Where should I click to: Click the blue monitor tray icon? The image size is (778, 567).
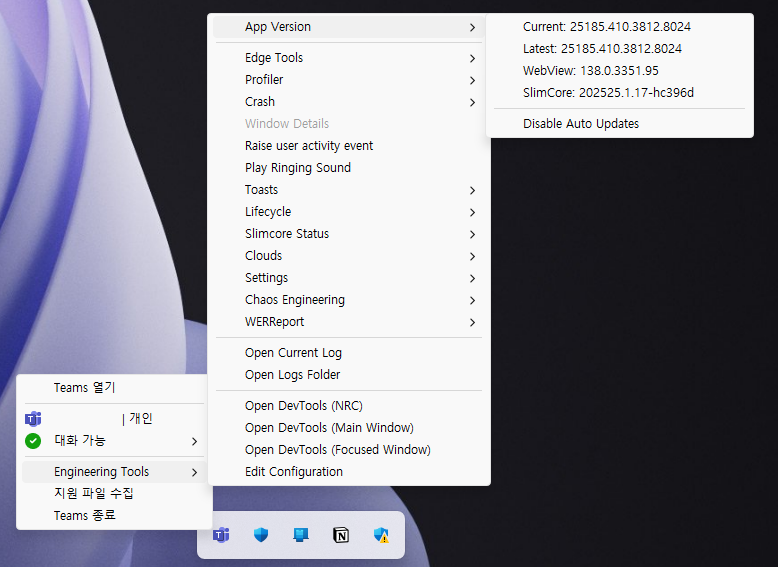[301, 535]
